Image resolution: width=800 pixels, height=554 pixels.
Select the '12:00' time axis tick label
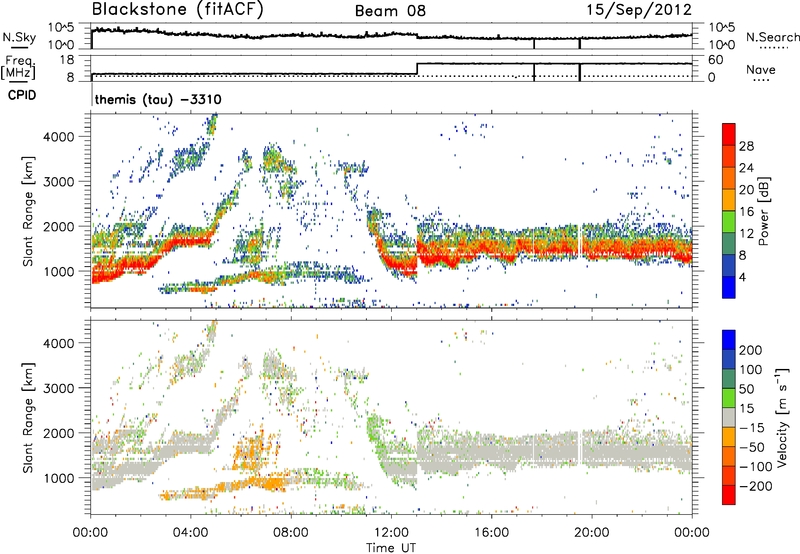coord(391,533)
